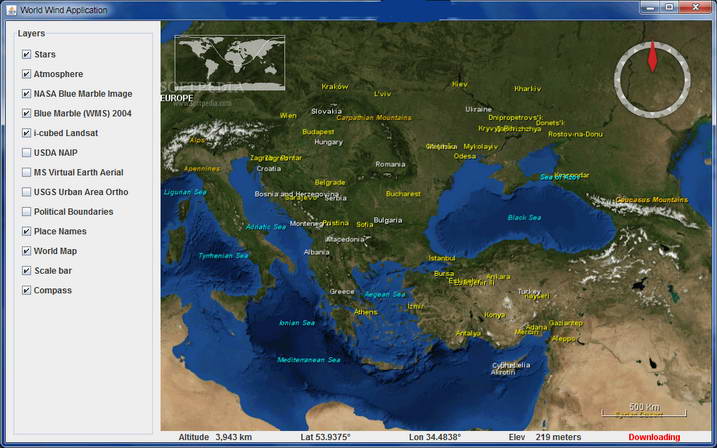Click the Ligurian Sea label
This screenshot has width=717, height=448.
(x=185, y=192)
